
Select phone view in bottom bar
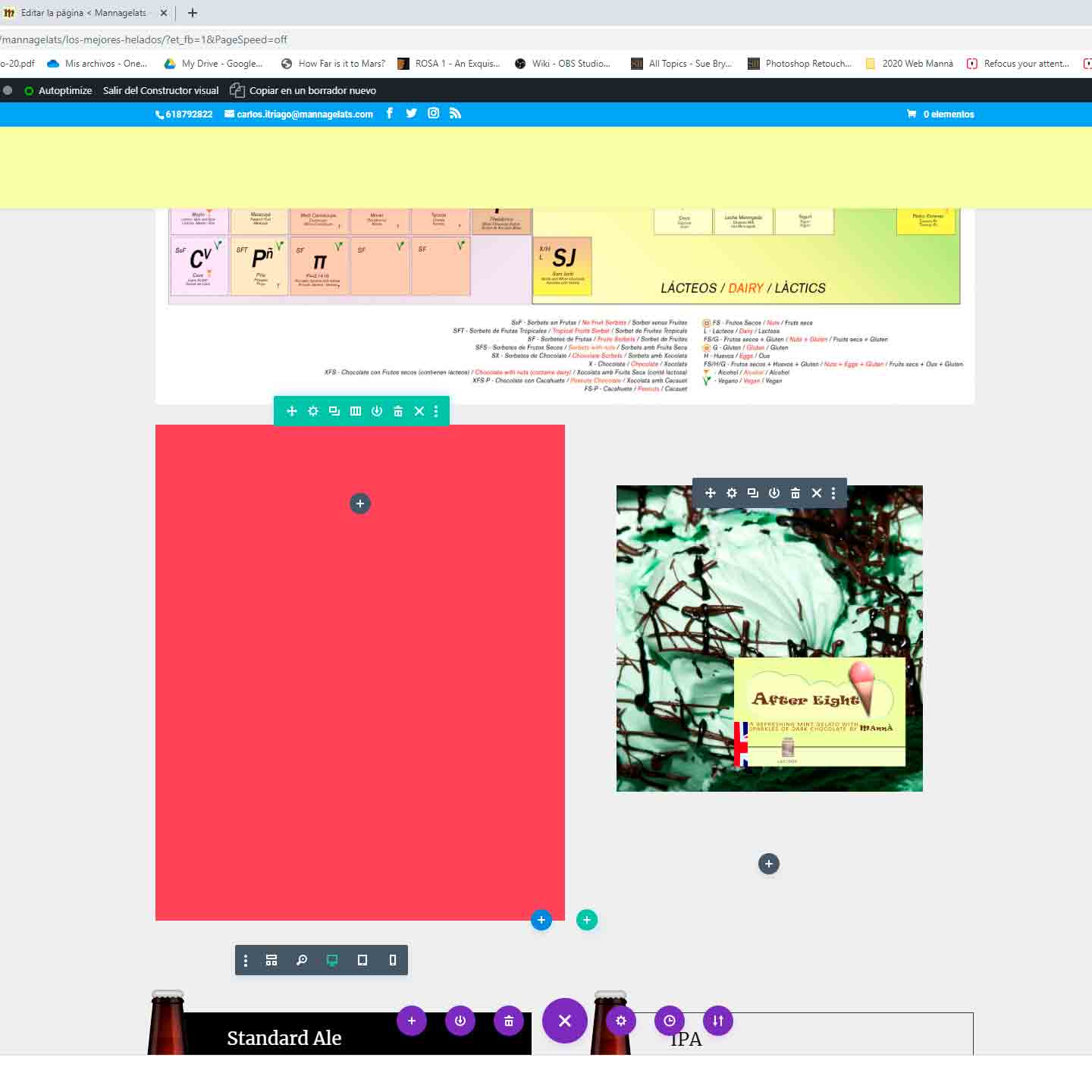pos(393,960)
